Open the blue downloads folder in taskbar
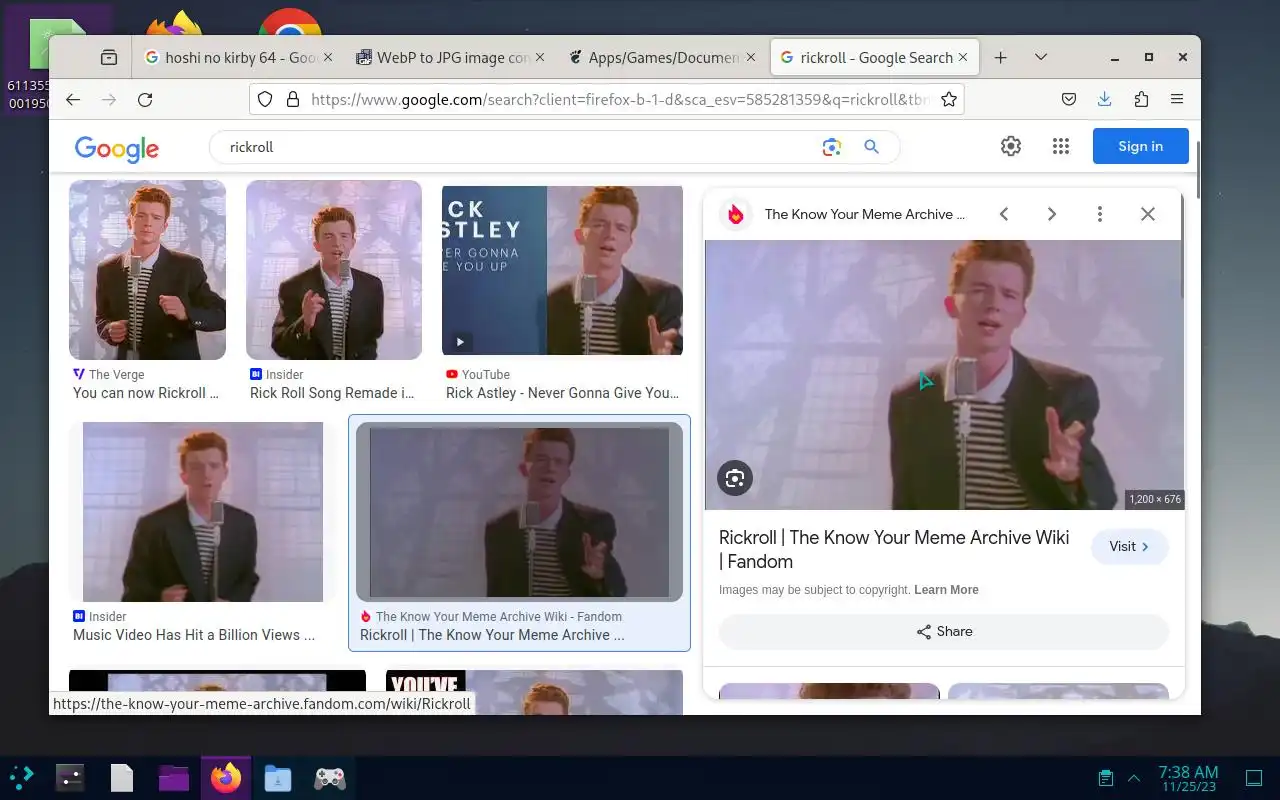This screenshot has width=1280, height=800. click(x=278, y=777)
